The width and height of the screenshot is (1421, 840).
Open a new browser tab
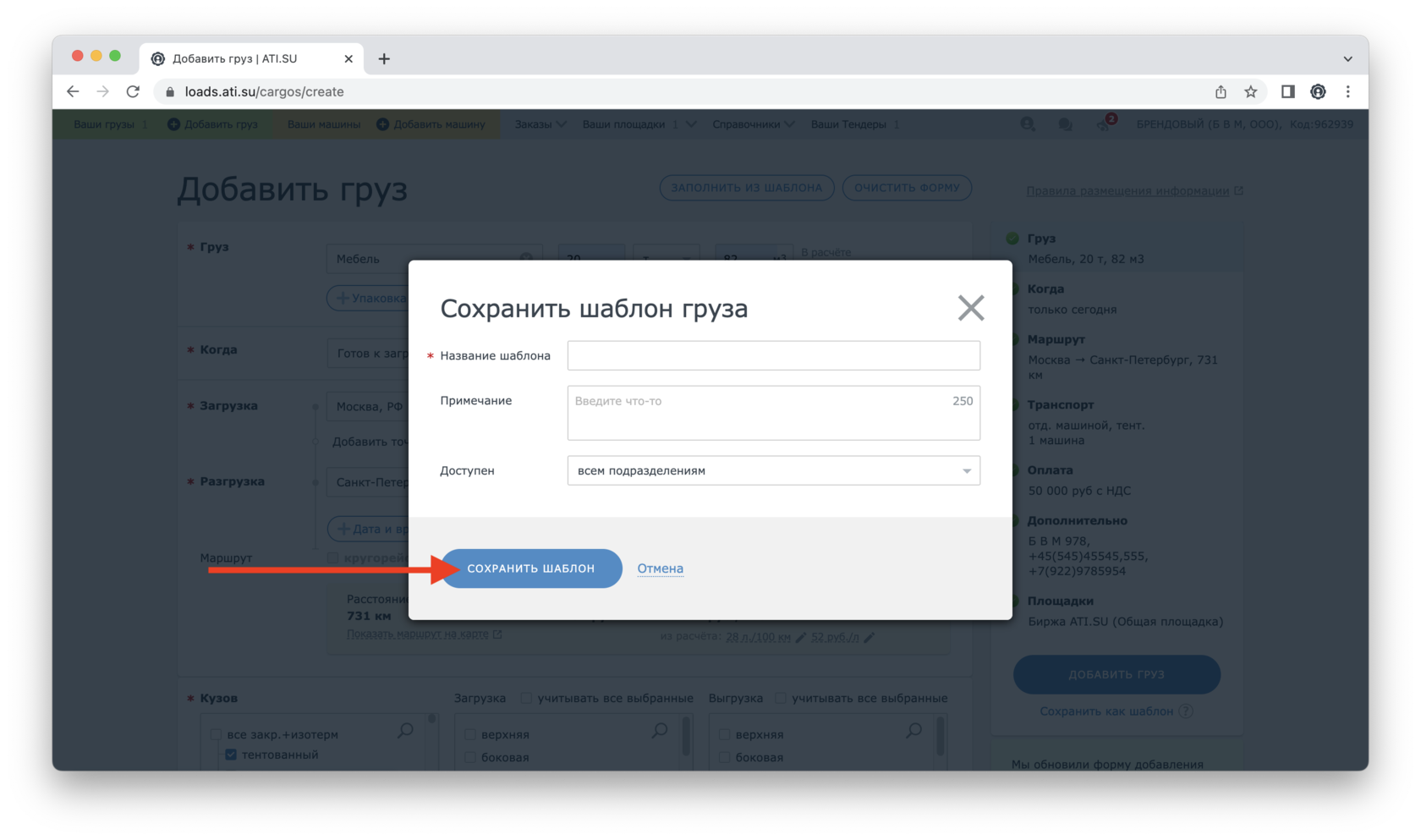[384, 58]
